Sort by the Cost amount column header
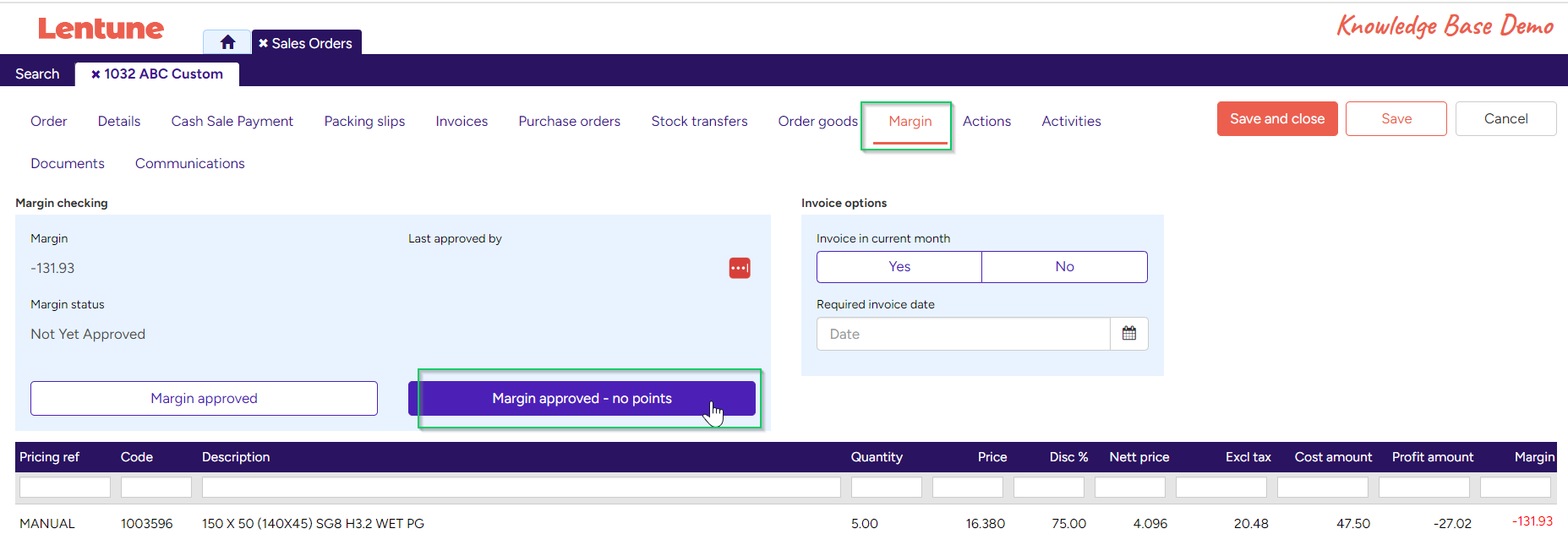Screen dimensions: 1568x545 pos(1333,457)
